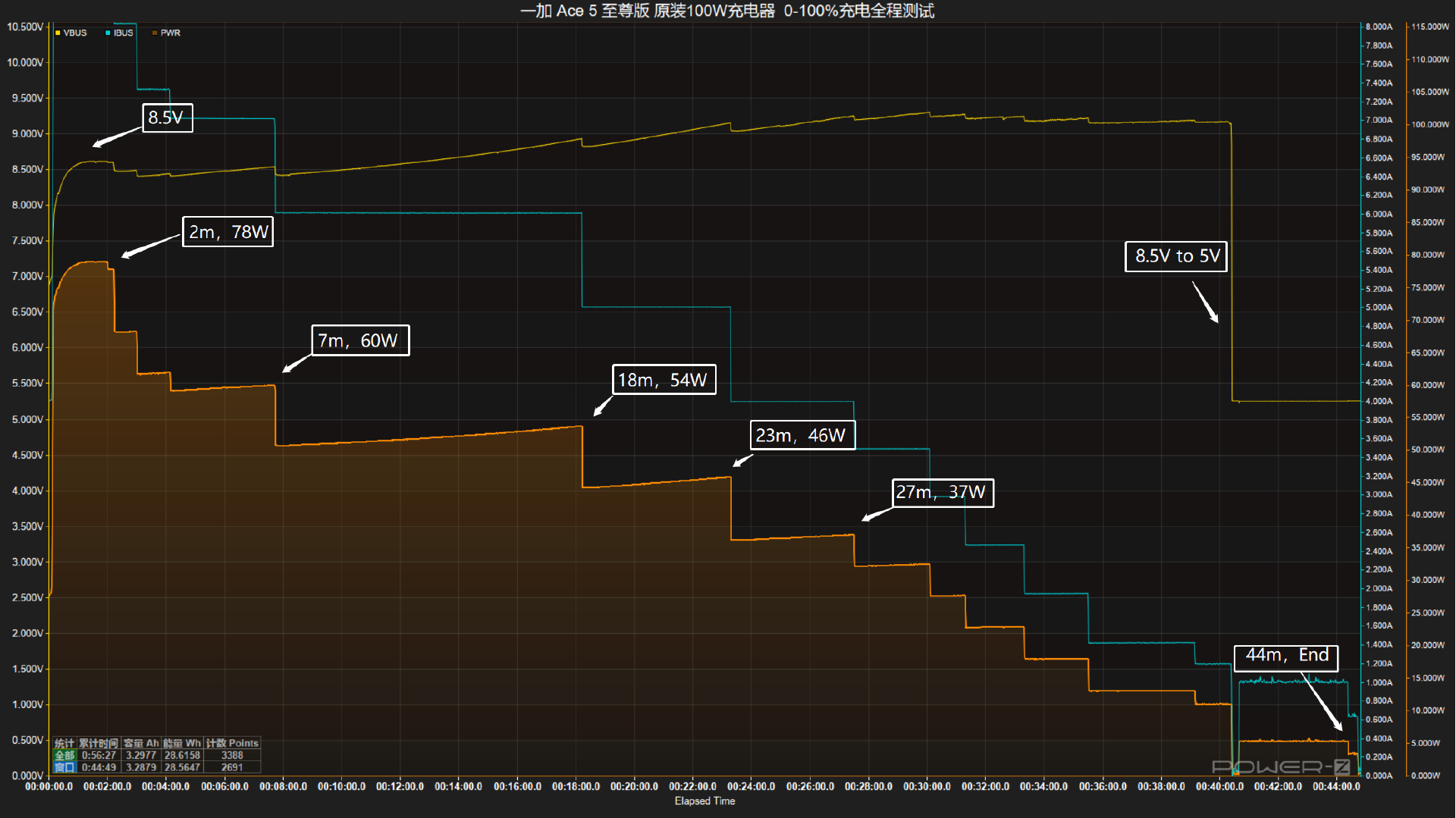Click the 115.000W power axis label
Image resolution: width=1456 pixels, height=818 pixels.
[x=1430, y=27]
